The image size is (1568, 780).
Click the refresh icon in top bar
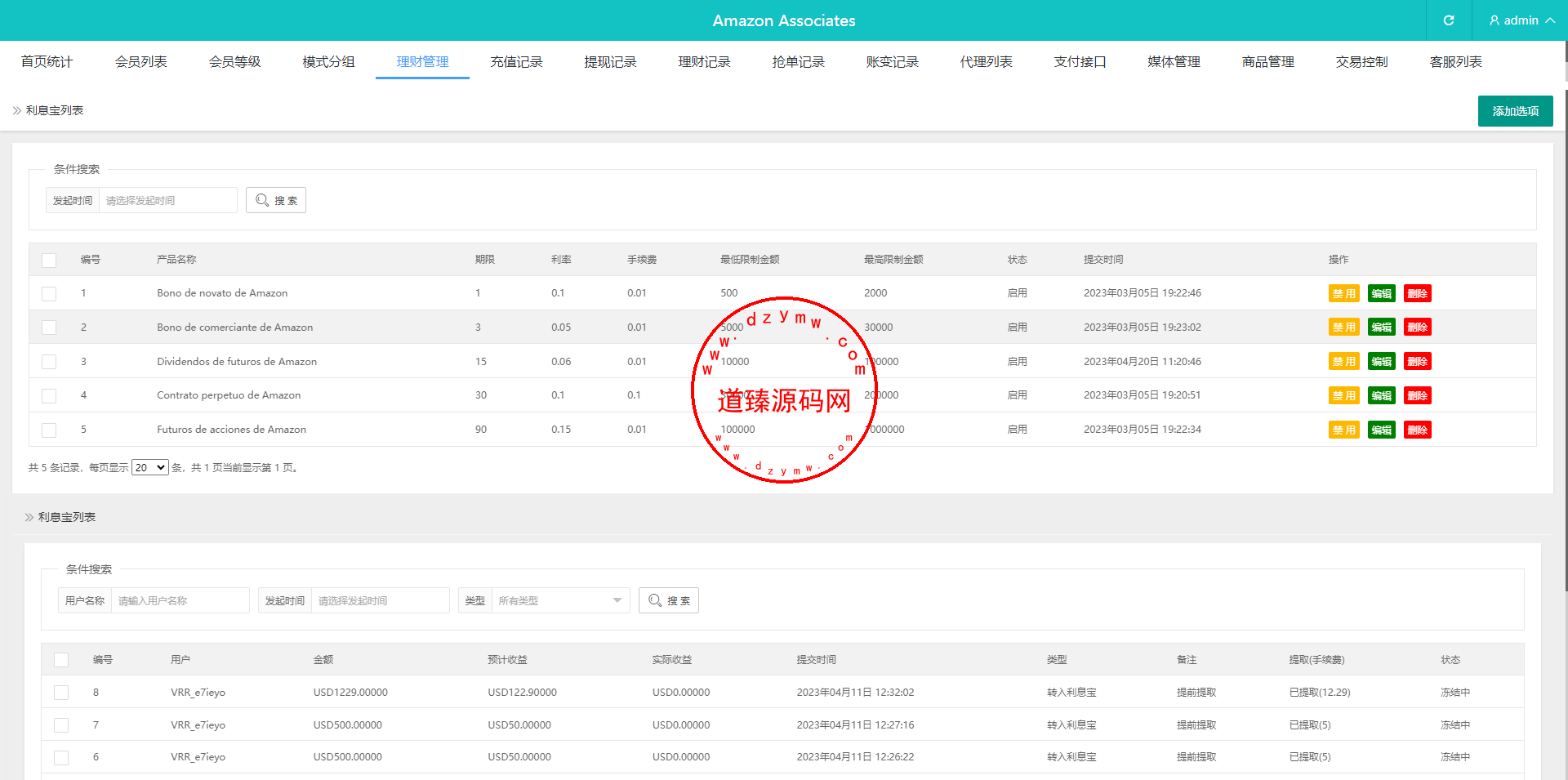[x=1449, y=20]
